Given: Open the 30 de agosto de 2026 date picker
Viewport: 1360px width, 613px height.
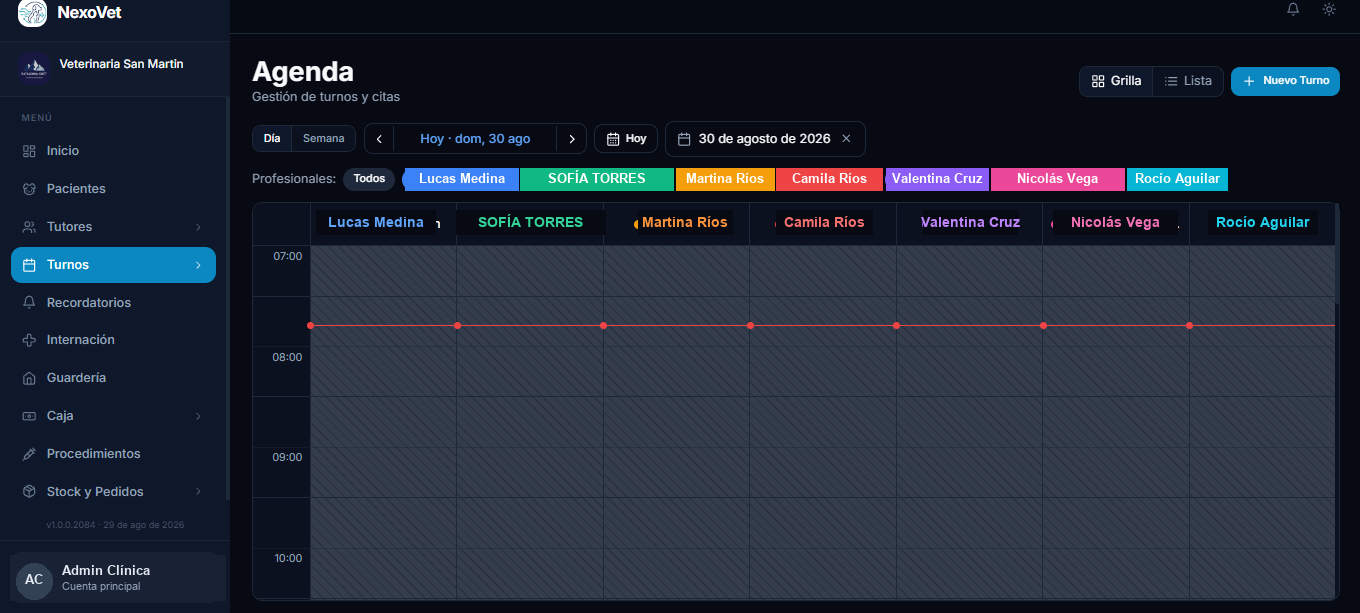Looking at the screenshot, I should point(765,139).
